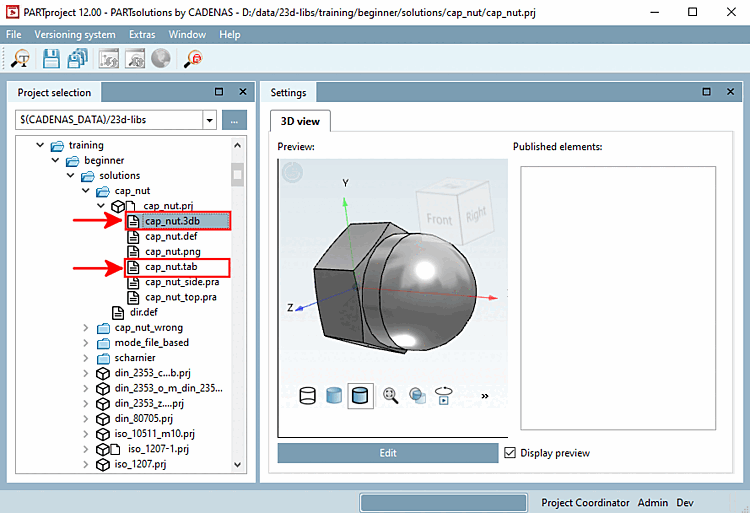Select the cap_nut_side.pra file
Screen dimensions: 750x513
point(182,282)
